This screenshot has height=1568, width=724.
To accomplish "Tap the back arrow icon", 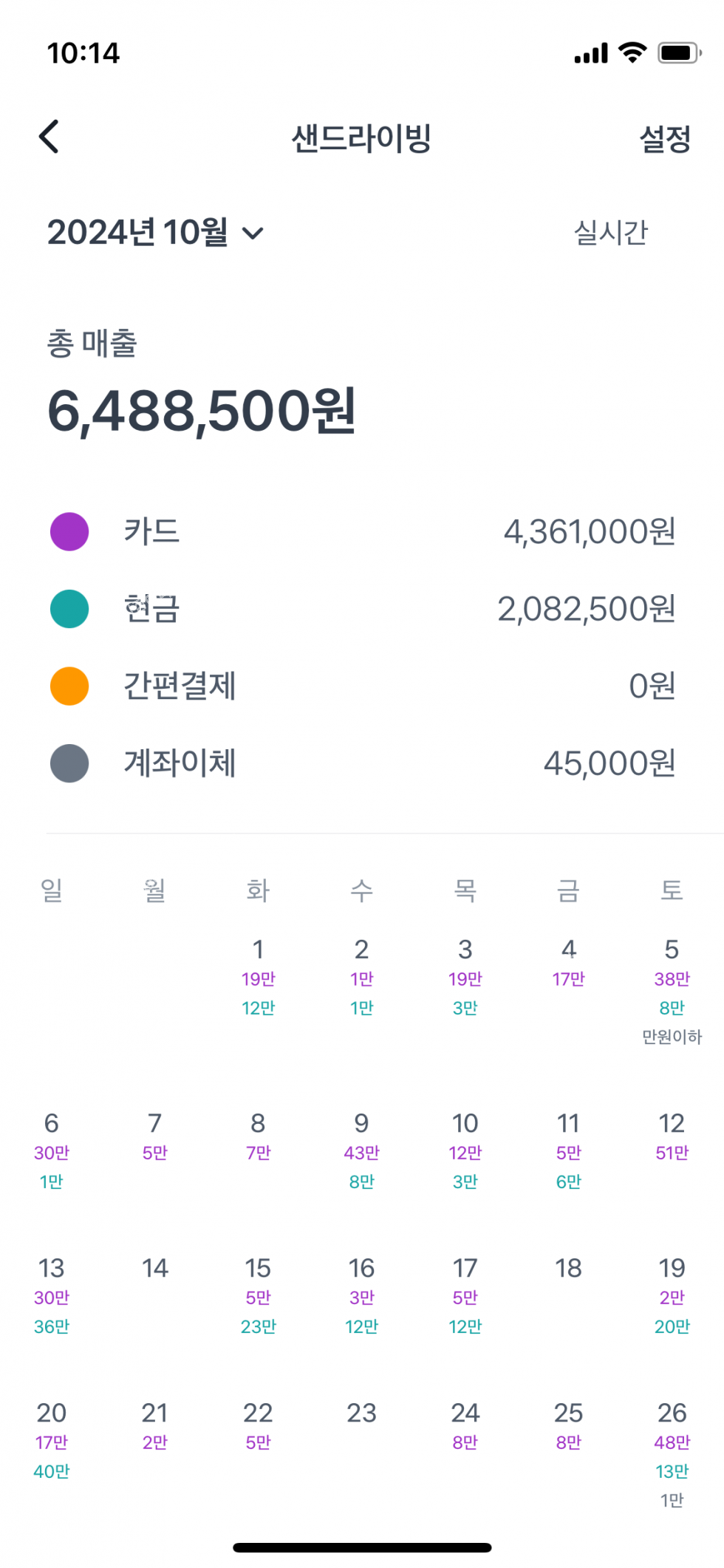I will (49, 137).
